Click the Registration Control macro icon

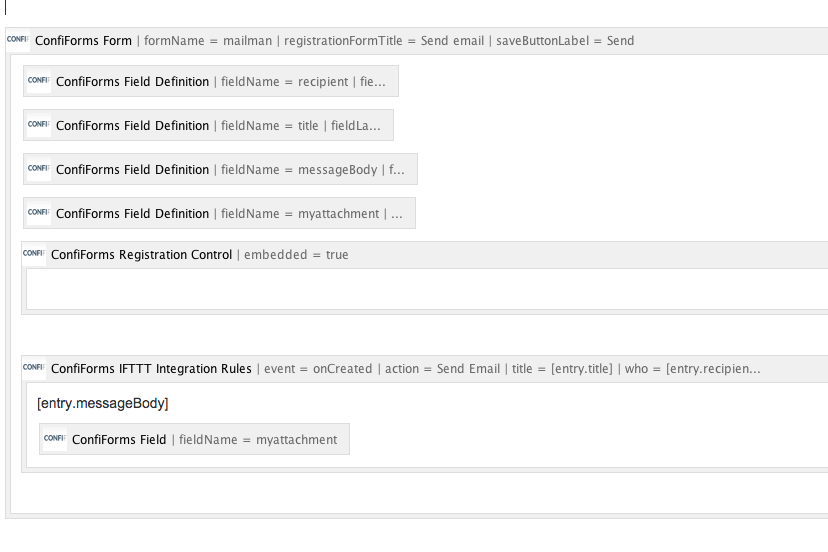click(x=33, y=254)
